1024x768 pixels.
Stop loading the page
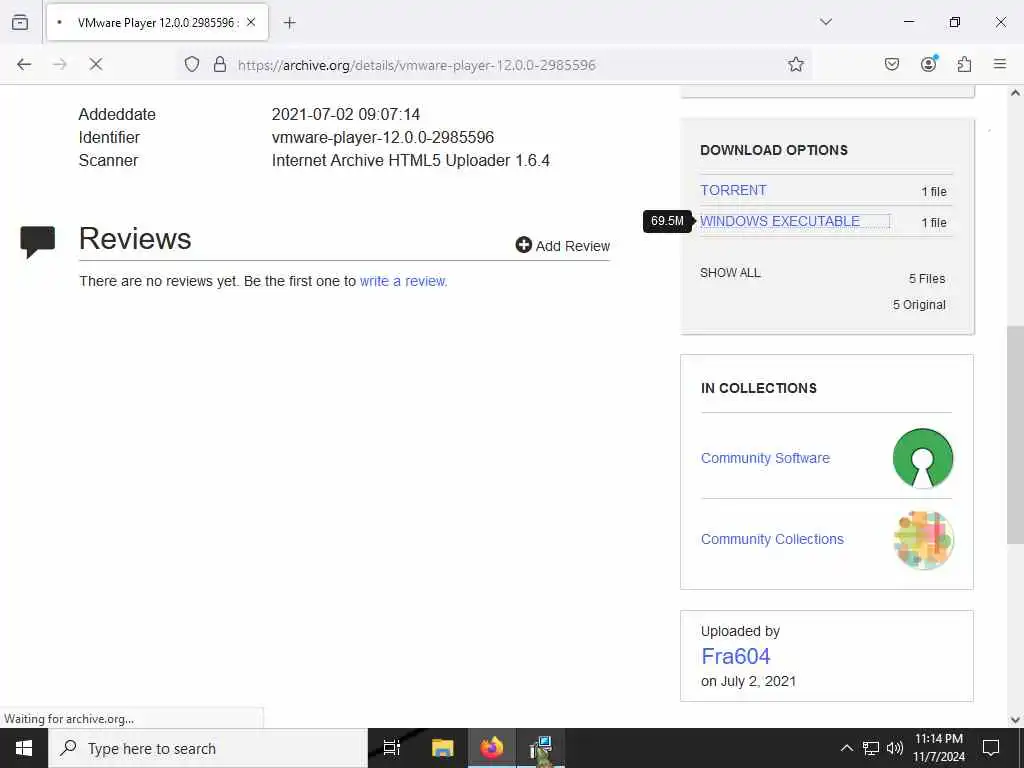(x=95, y=64)
